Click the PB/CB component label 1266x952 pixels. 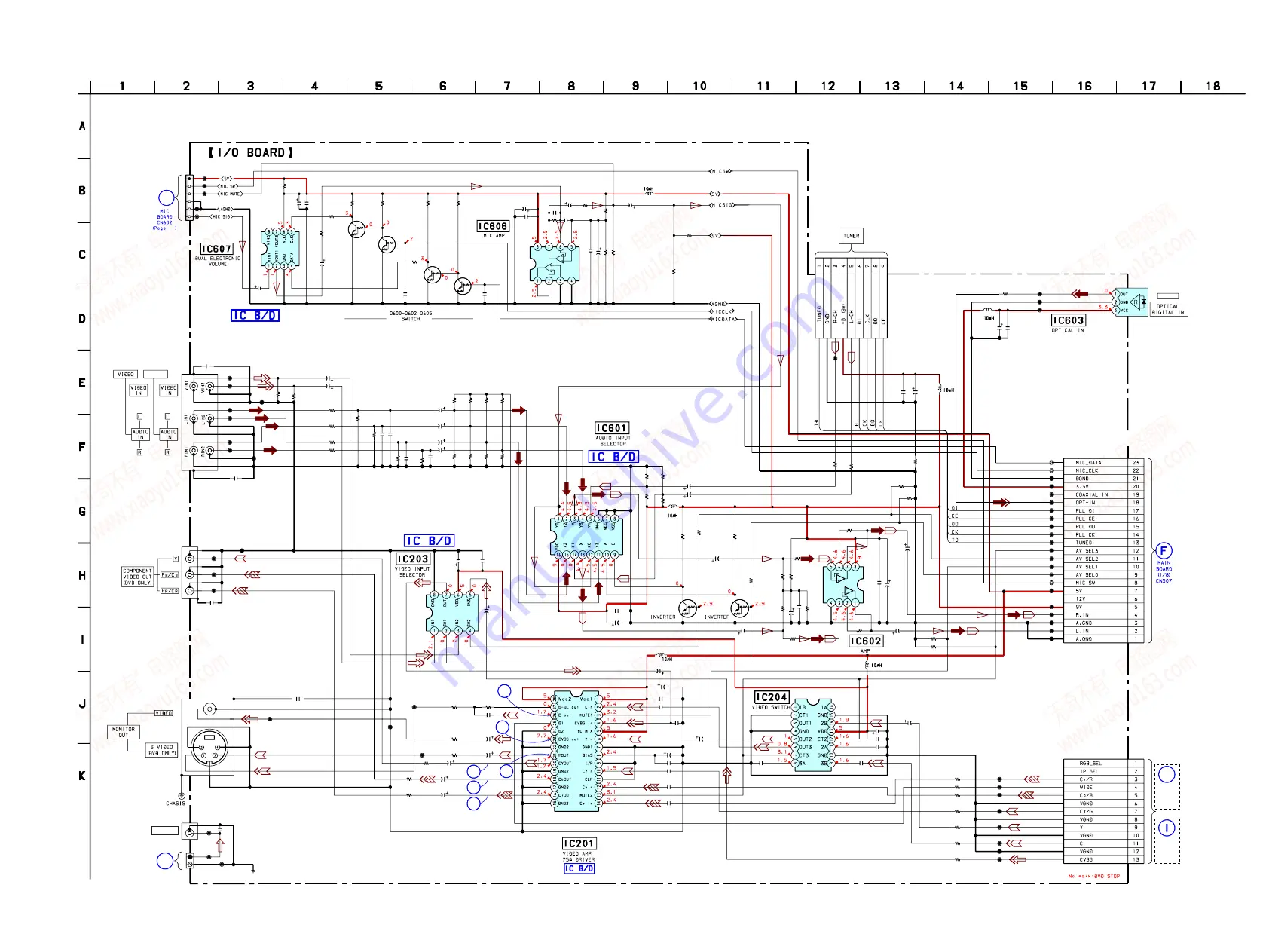point(169,575)
